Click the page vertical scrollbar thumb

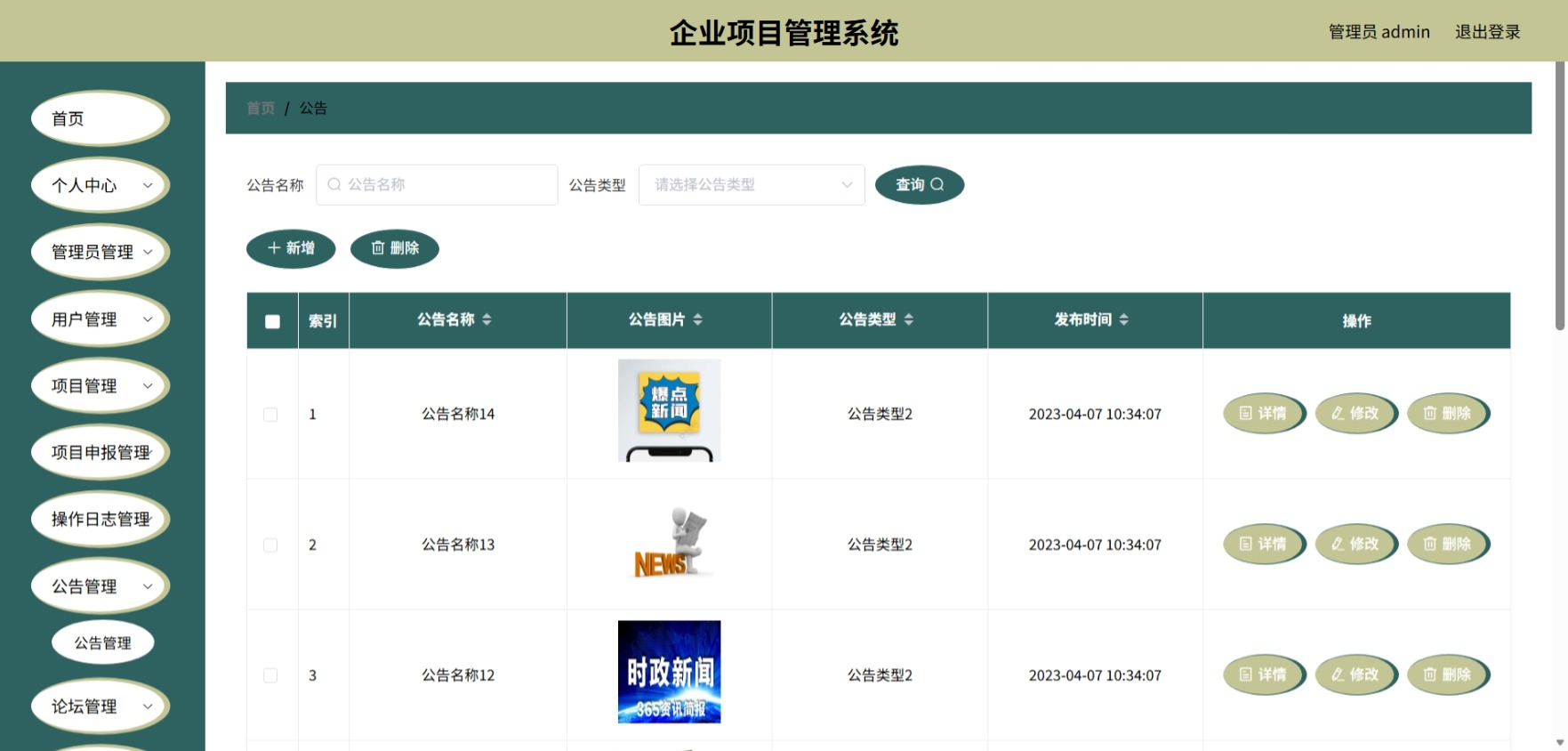click(x=1560, y=196)
